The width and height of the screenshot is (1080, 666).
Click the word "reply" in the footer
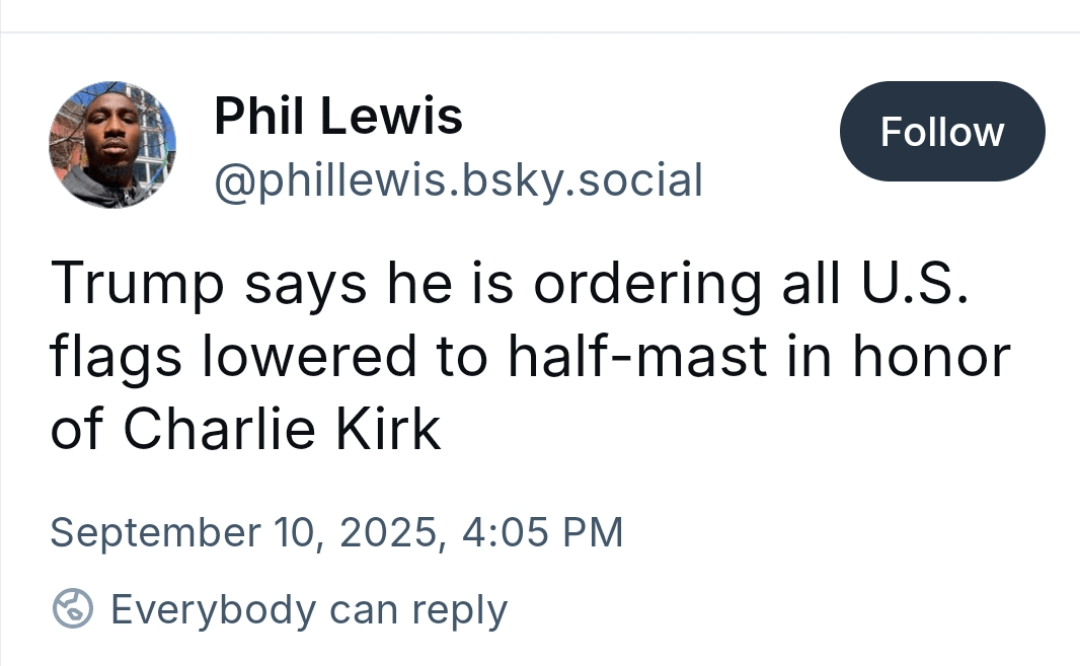tap(459, 612)
